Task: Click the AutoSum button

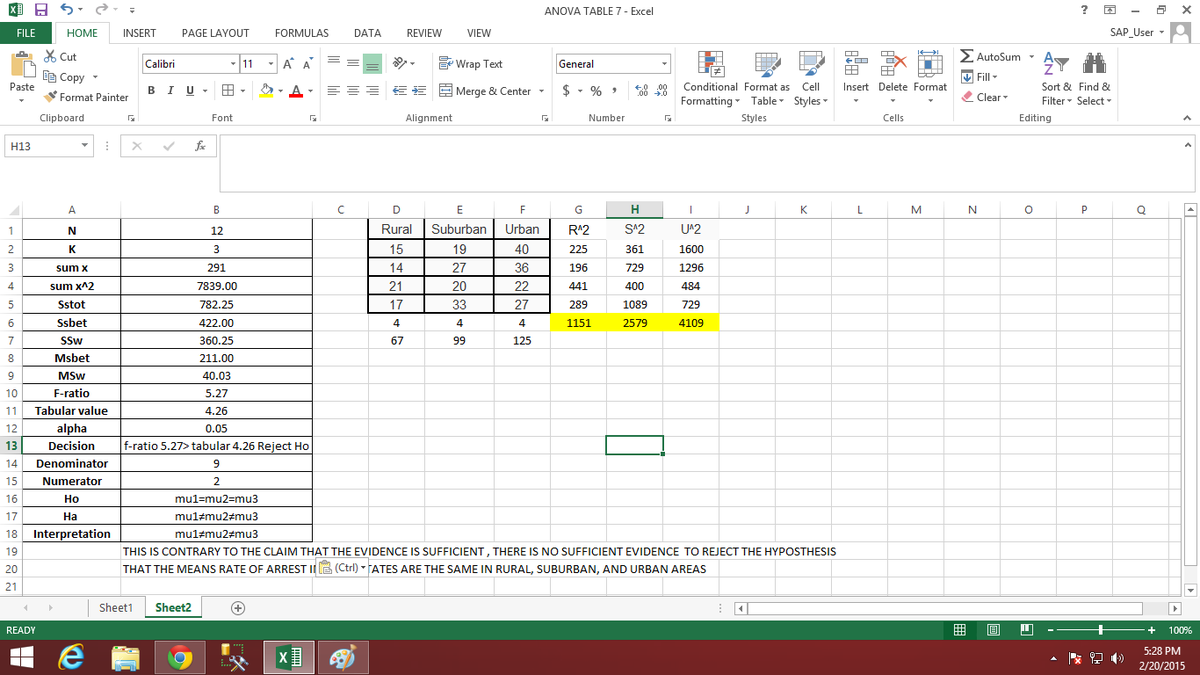Action: [x=992, y=57]
